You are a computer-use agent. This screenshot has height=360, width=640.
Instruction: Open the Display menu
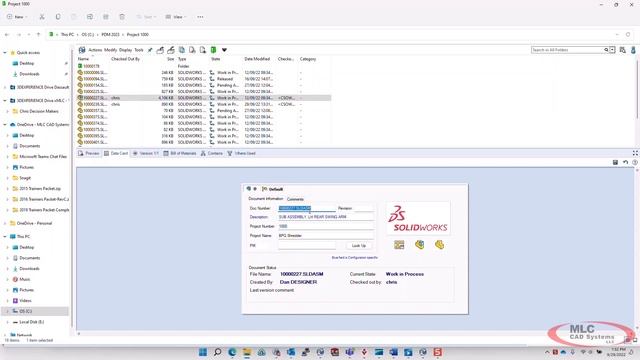point(125,50)
